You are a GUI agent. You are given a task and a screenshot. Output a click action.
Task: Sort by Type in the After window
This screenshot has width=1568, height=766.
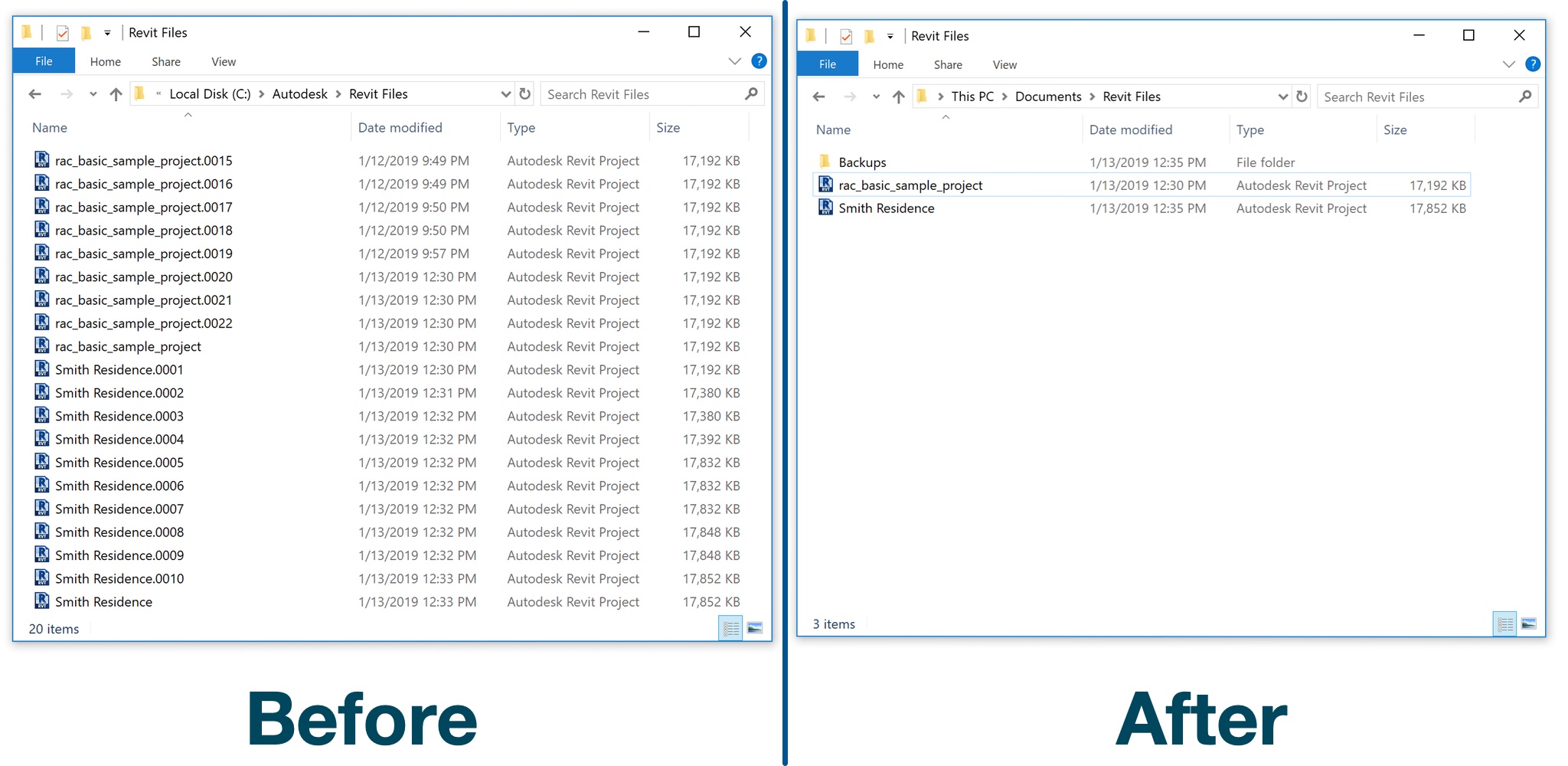(x=1250, y=130)
